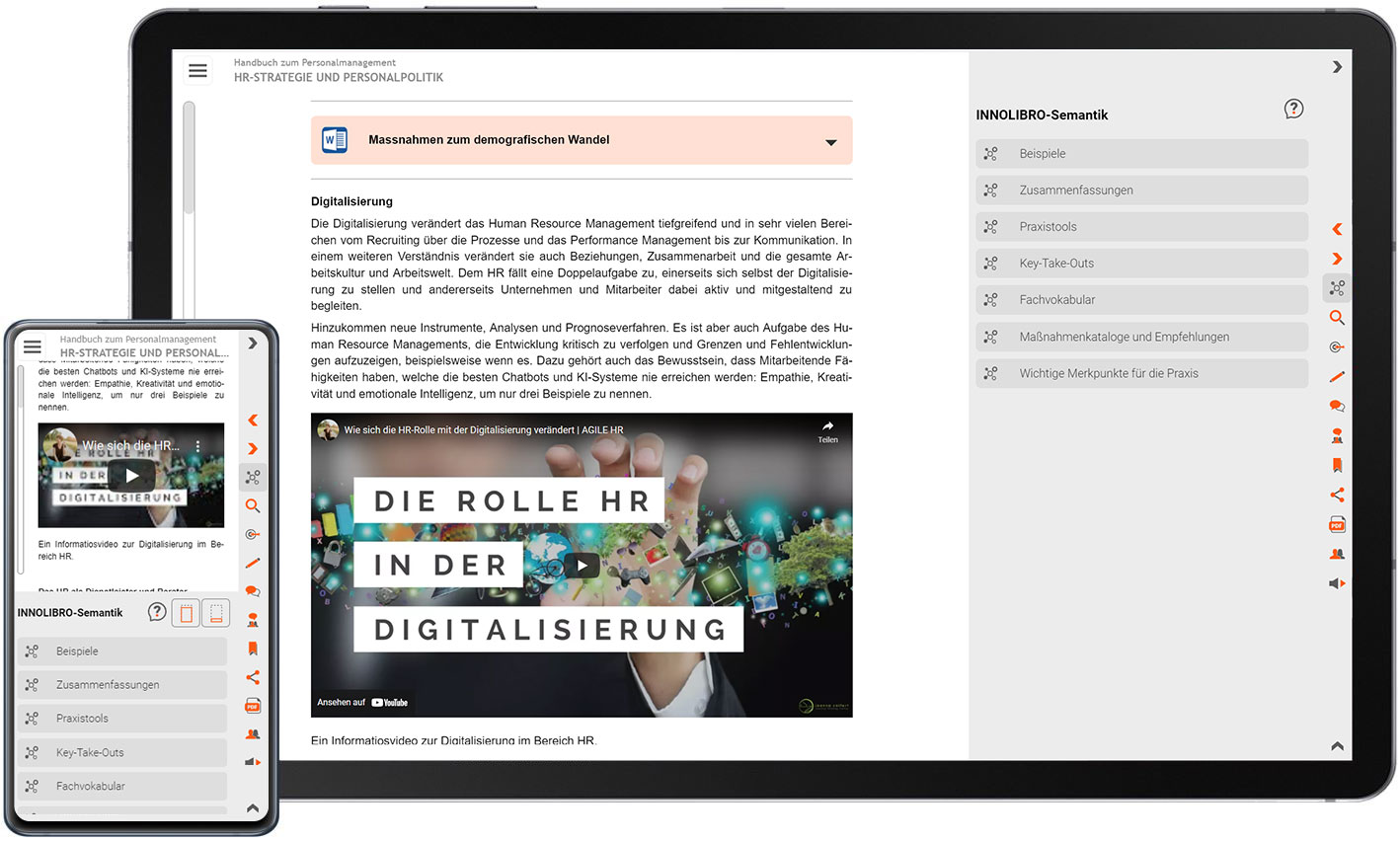Click Teilen share icon on video
The image size is (1400, 842).
[x=827, y=431]
